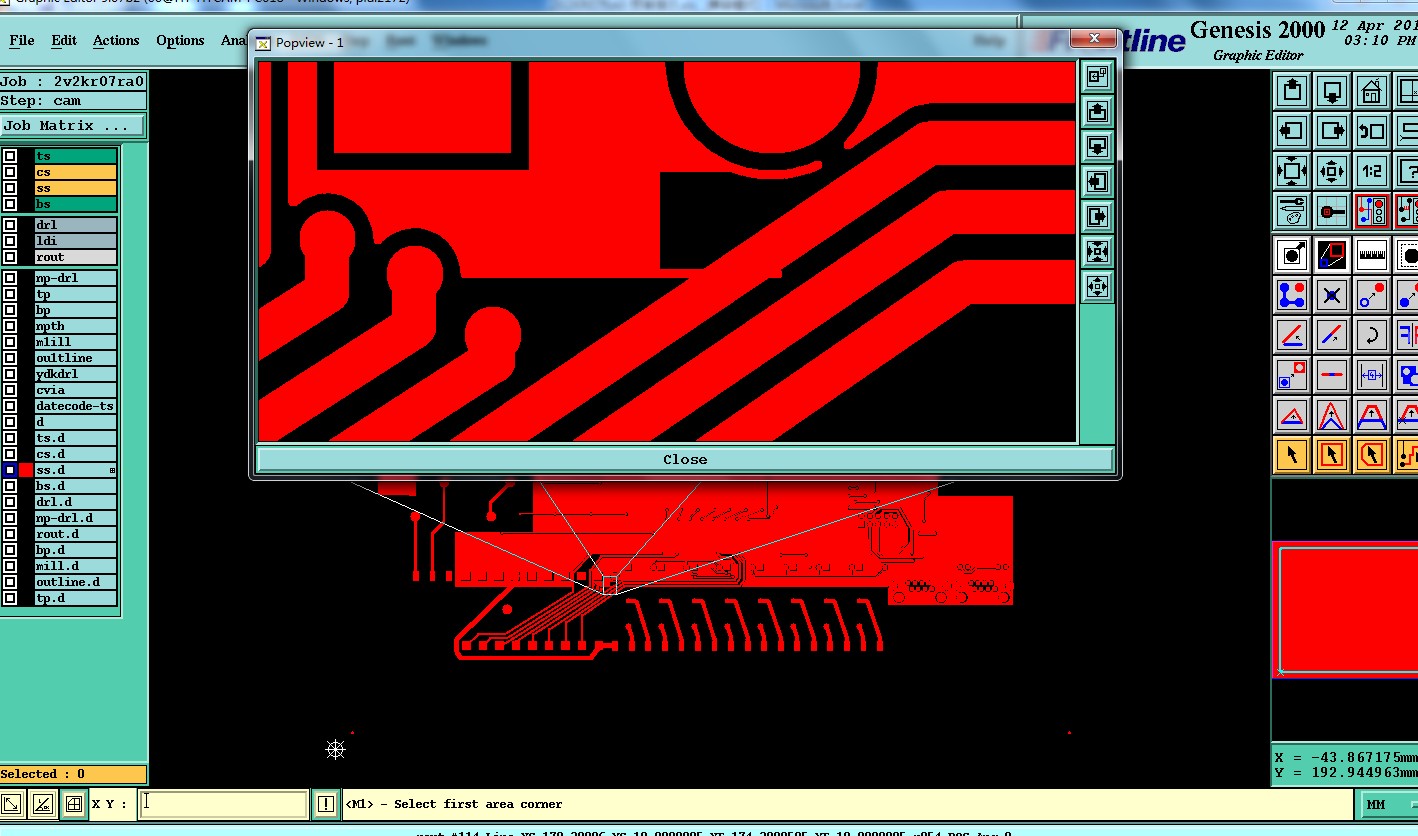Toggle the drl layer checkbox

10,225
